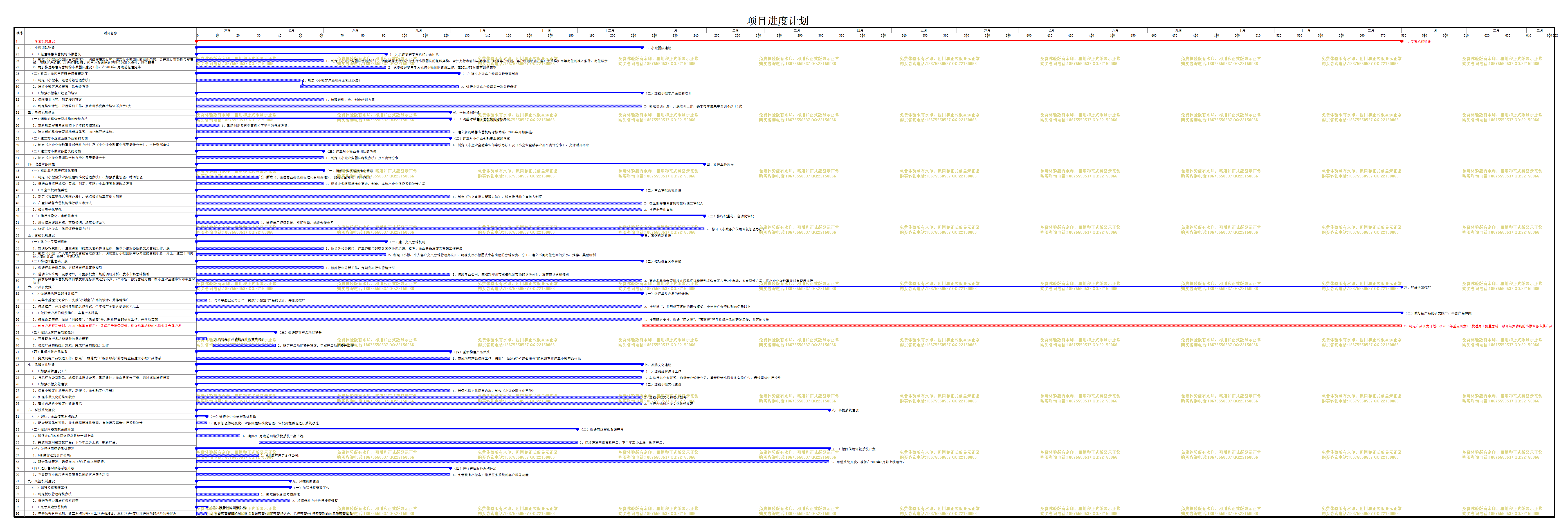This screenshot has width=1568, height=518.
Task: Click the 四月 month header in the timeline
Action: pos(860,30)
